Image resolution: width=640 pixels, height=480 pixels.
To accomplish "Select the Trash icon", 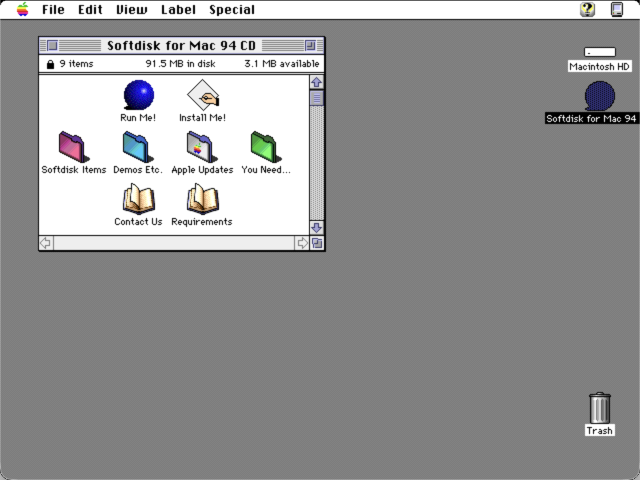I will [x=600, y=408].
